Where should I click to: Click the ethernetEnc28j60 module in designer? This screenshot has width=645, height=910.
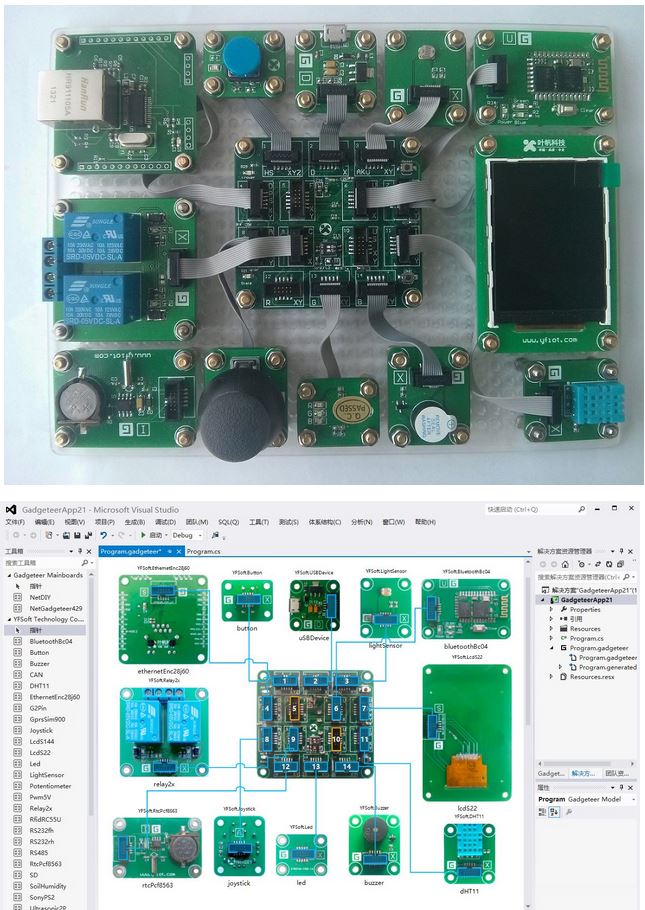tap(163, 619)
